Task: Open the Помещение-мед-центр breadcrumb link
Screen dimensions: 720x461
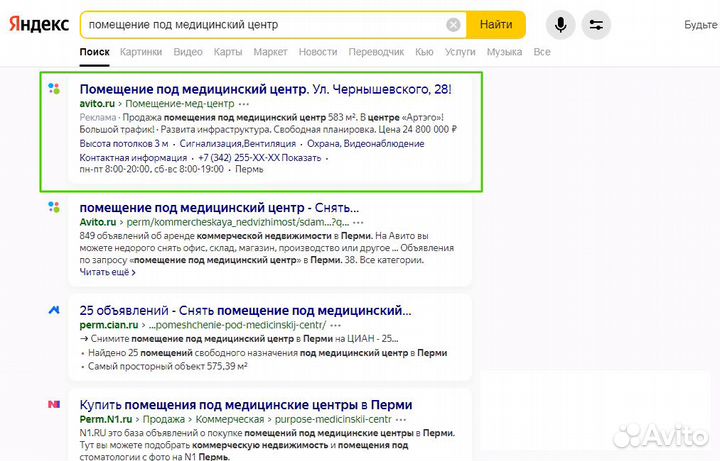Action: [x=180, y=104]
